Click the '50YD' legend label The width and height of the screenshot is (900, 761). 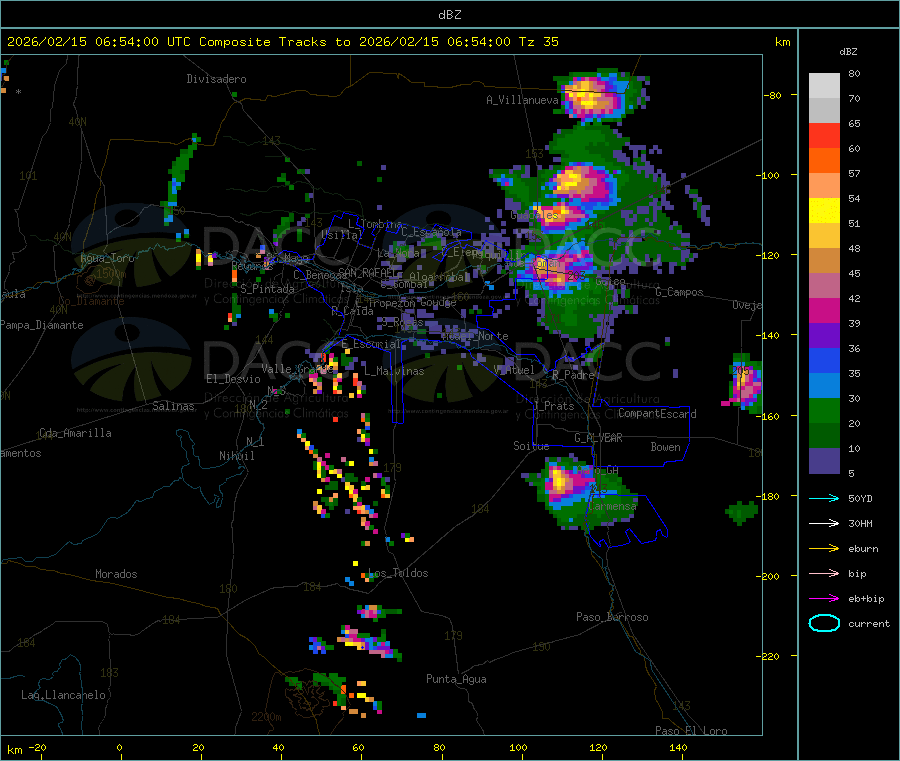(x=860, y=498)
